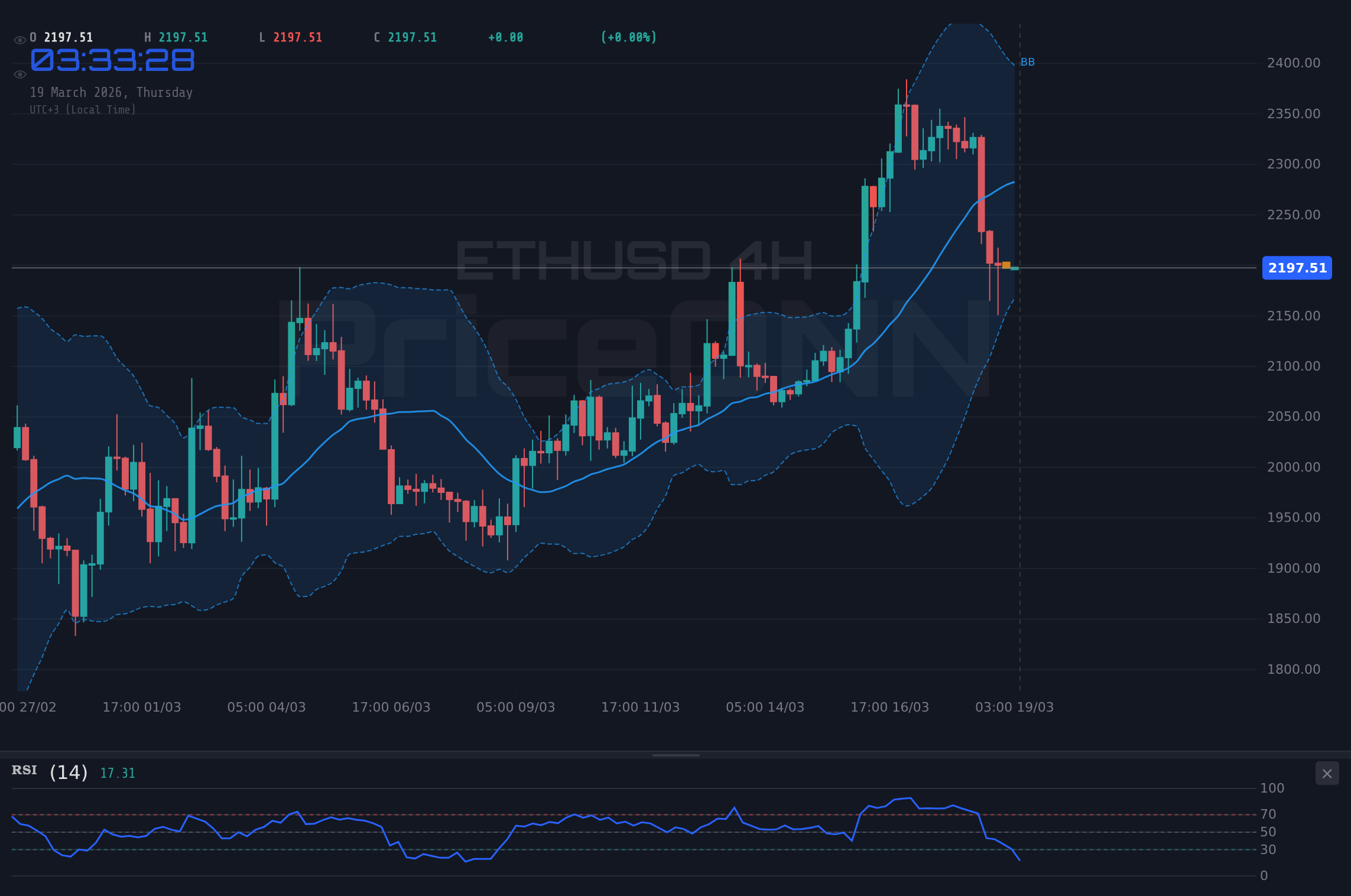Select the high value H 2197.51
1351x896 pixels.
pyautogui.click(x=176, y=37)
